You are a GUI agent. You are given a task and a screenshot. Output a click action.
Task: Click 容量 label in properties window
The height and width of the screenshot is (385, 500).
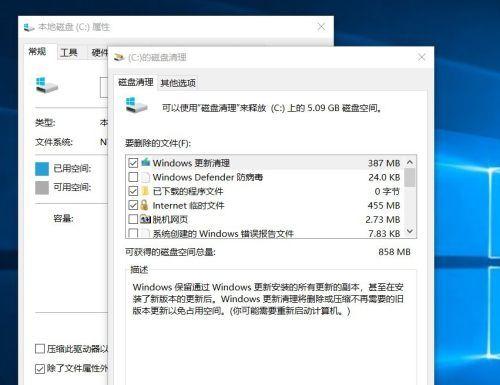63,218
